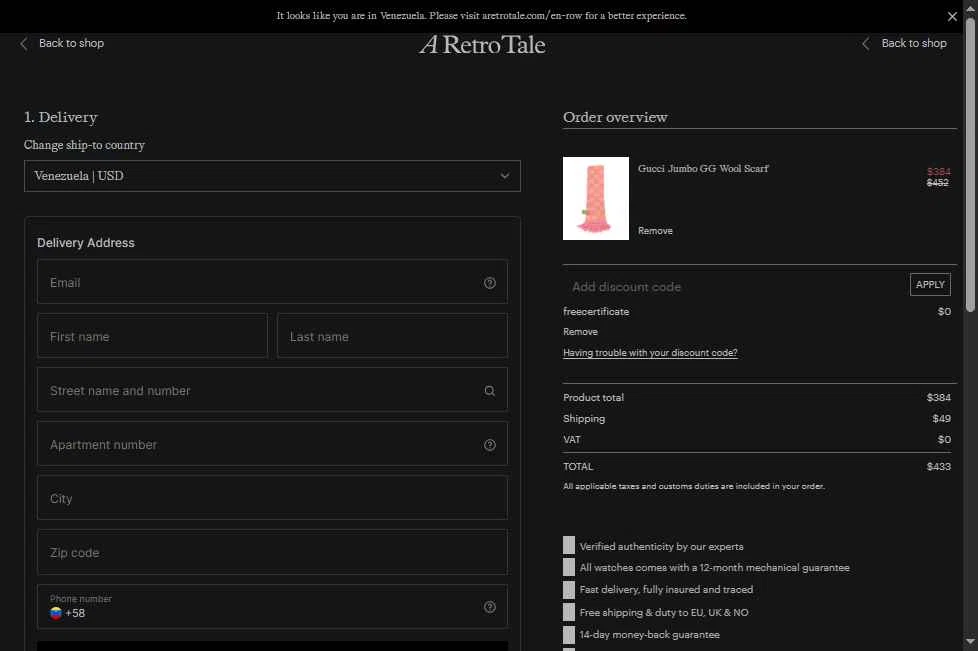This screenshot has height=651, width=978.
Task: Click the Product total $384 value
Action: click(x=939, y=397)
